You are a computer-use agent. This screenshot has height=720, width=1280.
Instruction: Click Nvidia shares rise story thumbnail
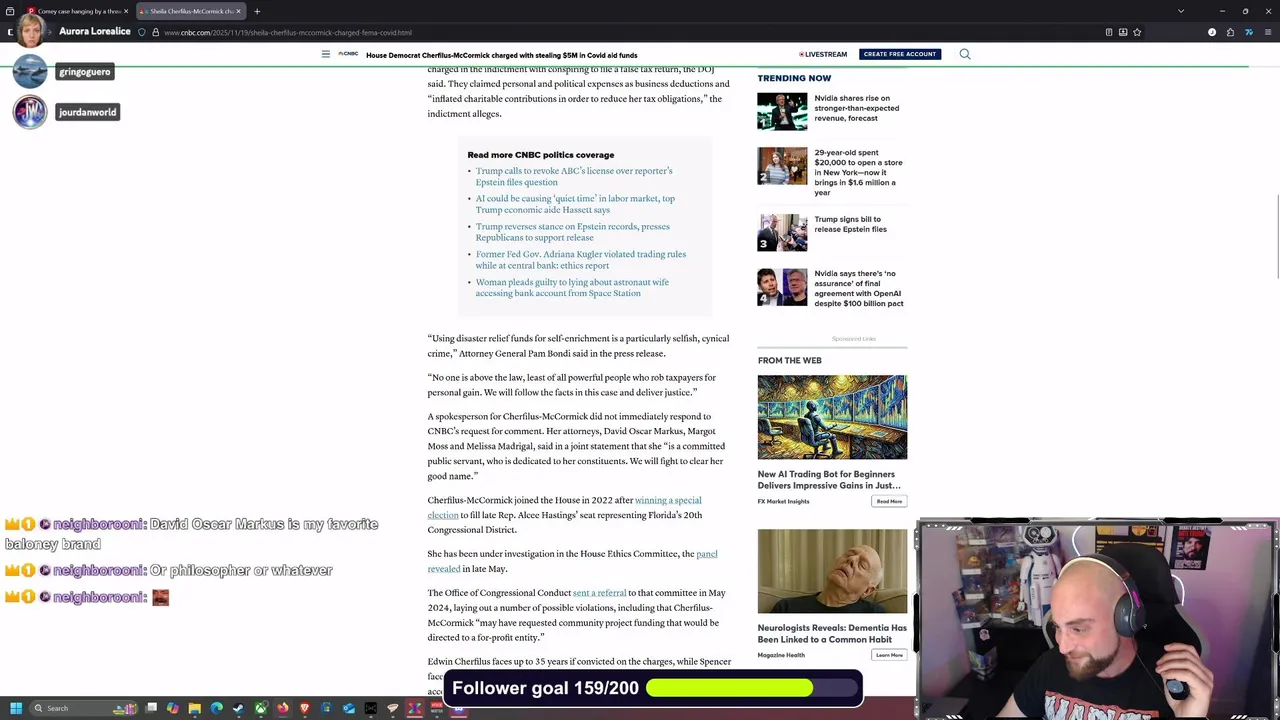pos(782,111)
